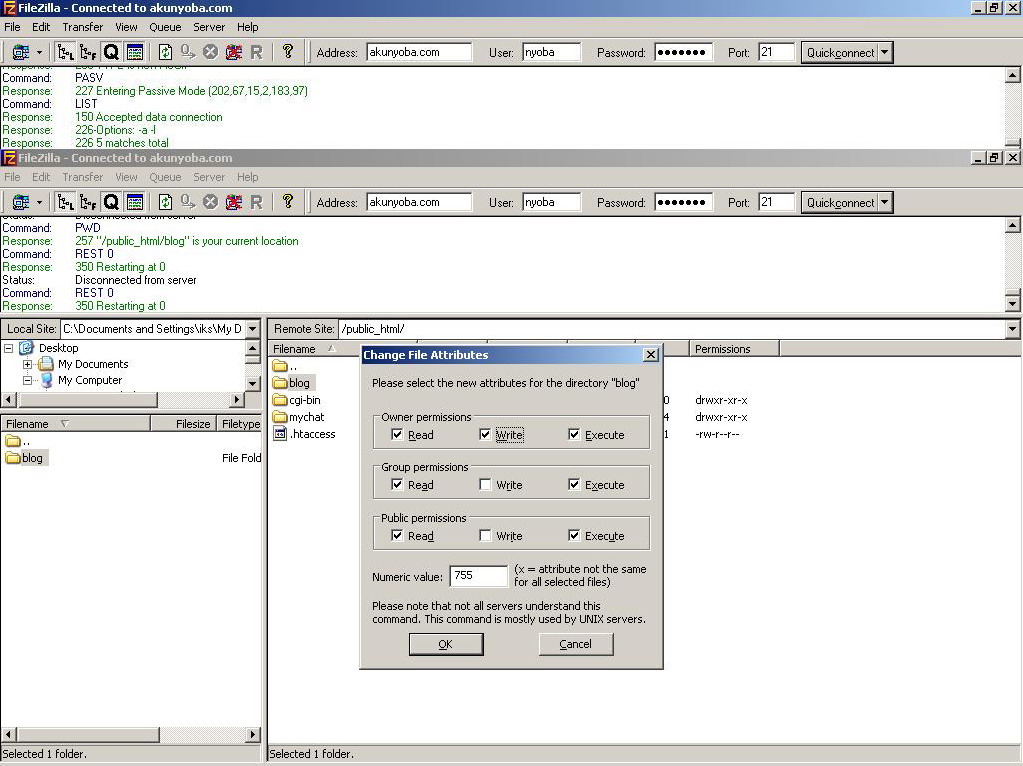Click Address field in gray-titled window
Screen dimensions: 1023x766
pyautogui.click(x=419, y=202)
